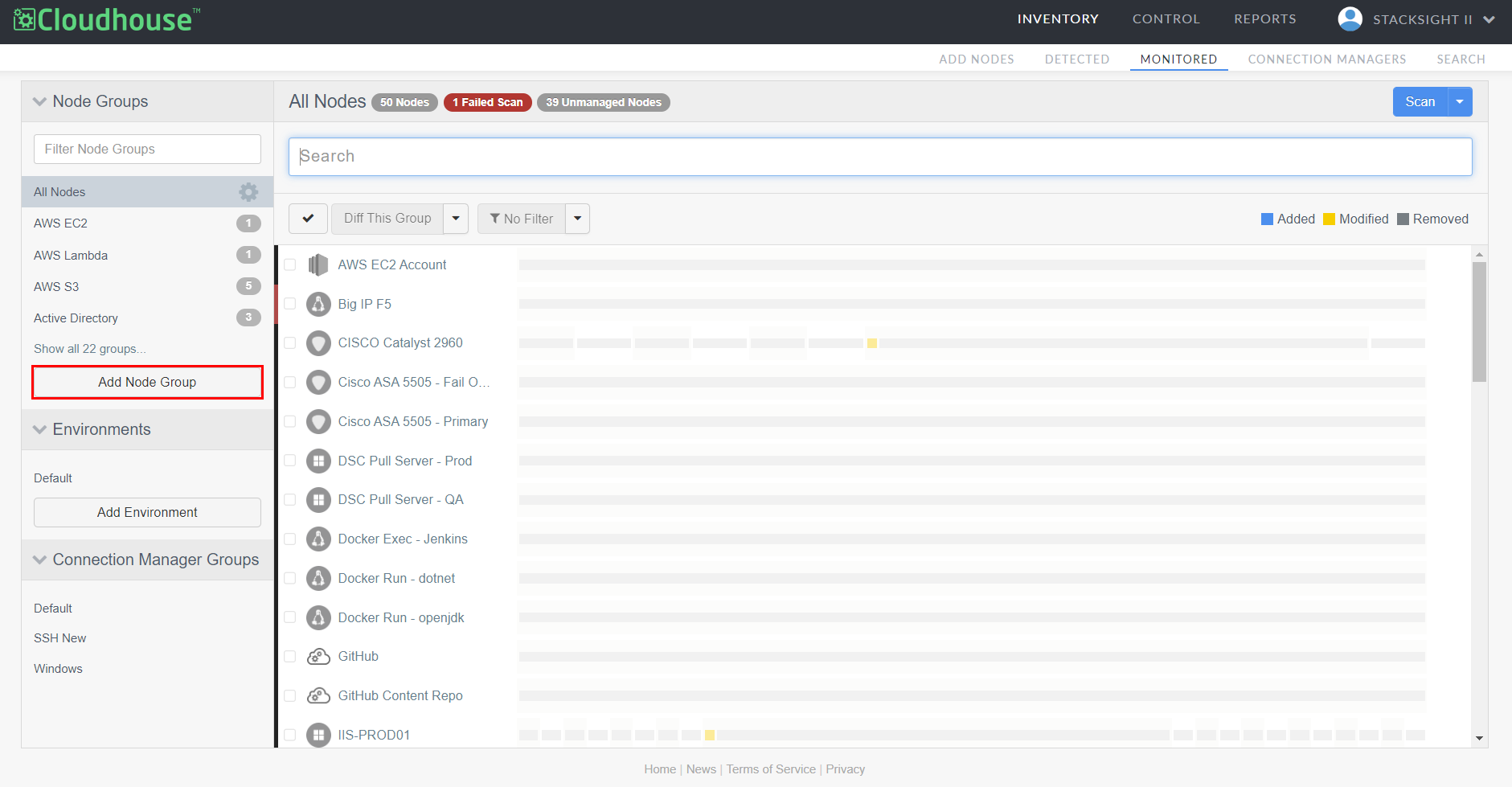Switch to the DETECTED tab
The height and width of the screenshot is (787, 1512).
1077,59
